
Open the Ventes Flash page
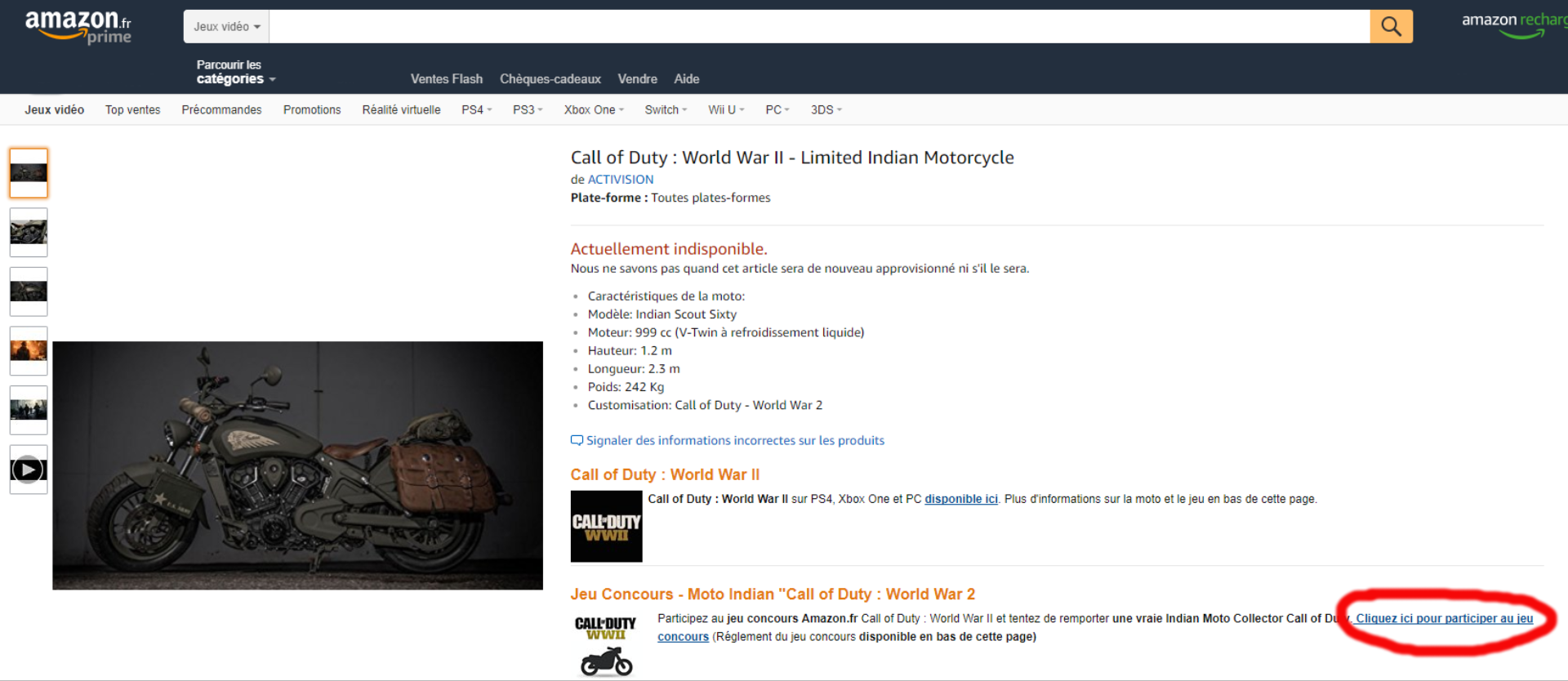(447, 79)
